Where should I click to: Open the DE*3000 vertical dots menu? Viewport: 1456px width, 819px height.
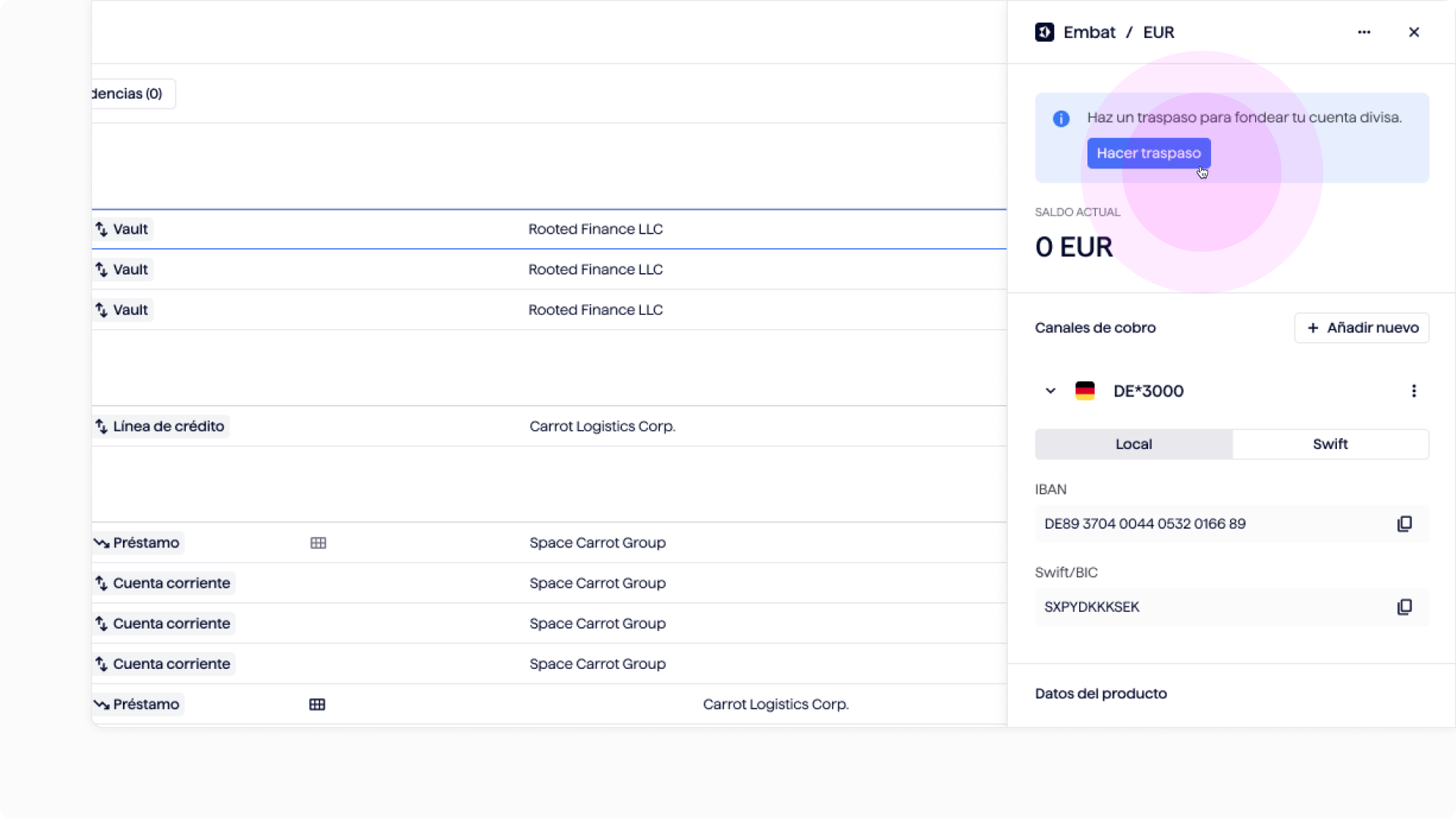click(x=1414, y=391)
